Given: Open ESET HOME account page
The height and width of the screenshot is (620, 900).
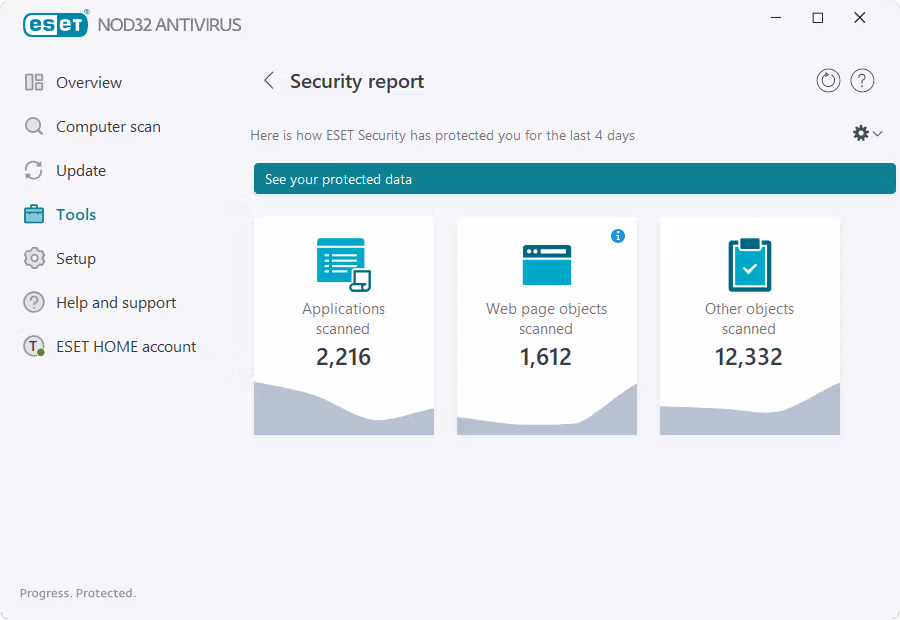Looking at the screenshot, I should [126, 347].
